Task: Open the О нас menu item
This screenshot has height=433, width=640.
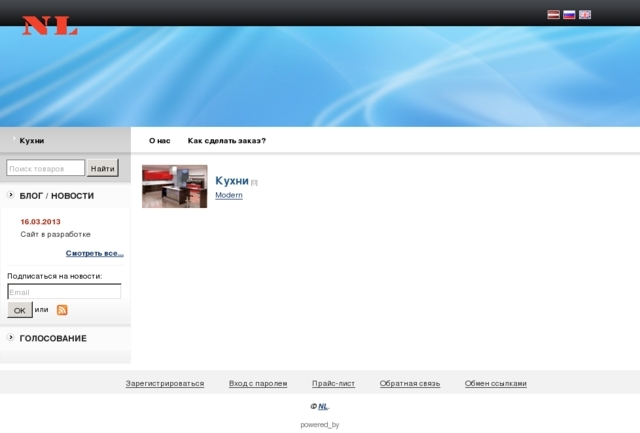Action: pos(159,141)
